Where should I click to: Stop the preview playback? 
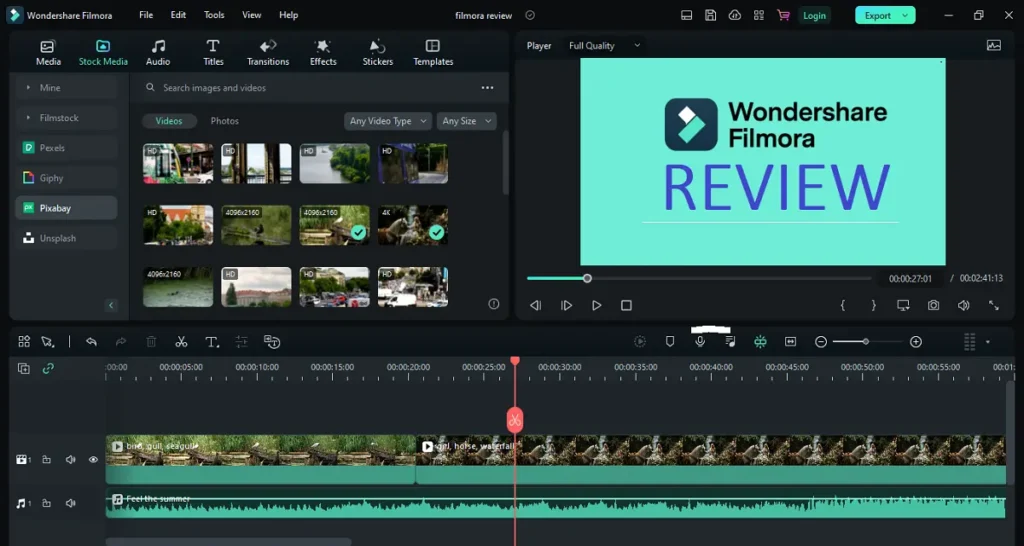coord(626,305)
